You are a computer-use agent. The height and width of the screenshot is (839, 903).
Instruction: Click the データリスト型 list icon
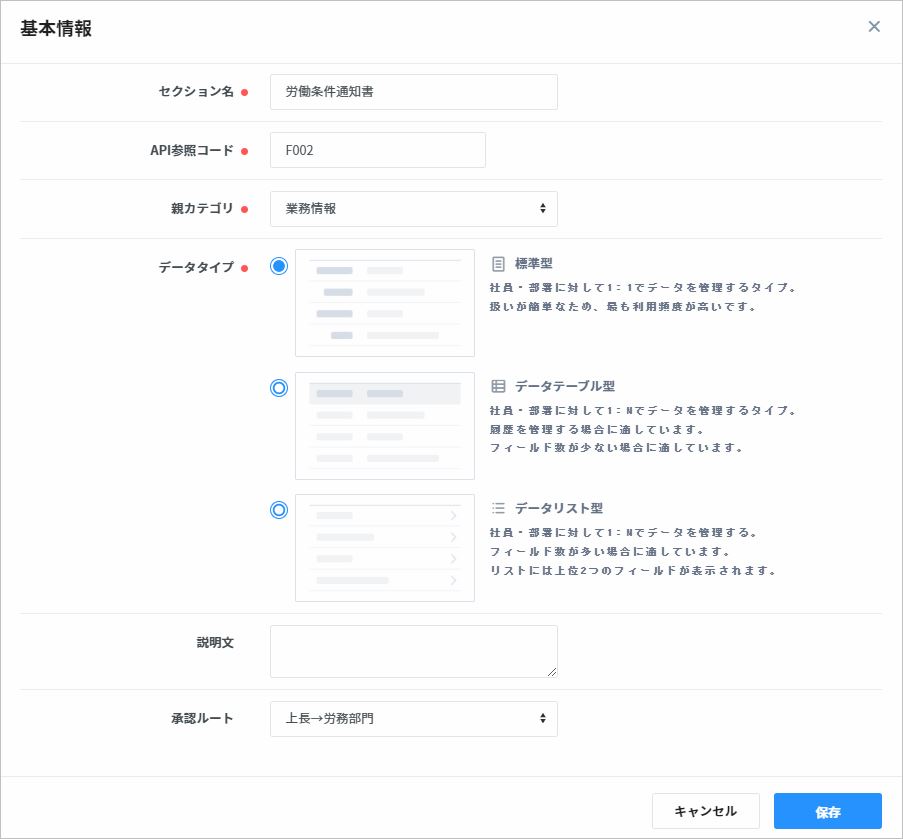[x=498, y=508]
